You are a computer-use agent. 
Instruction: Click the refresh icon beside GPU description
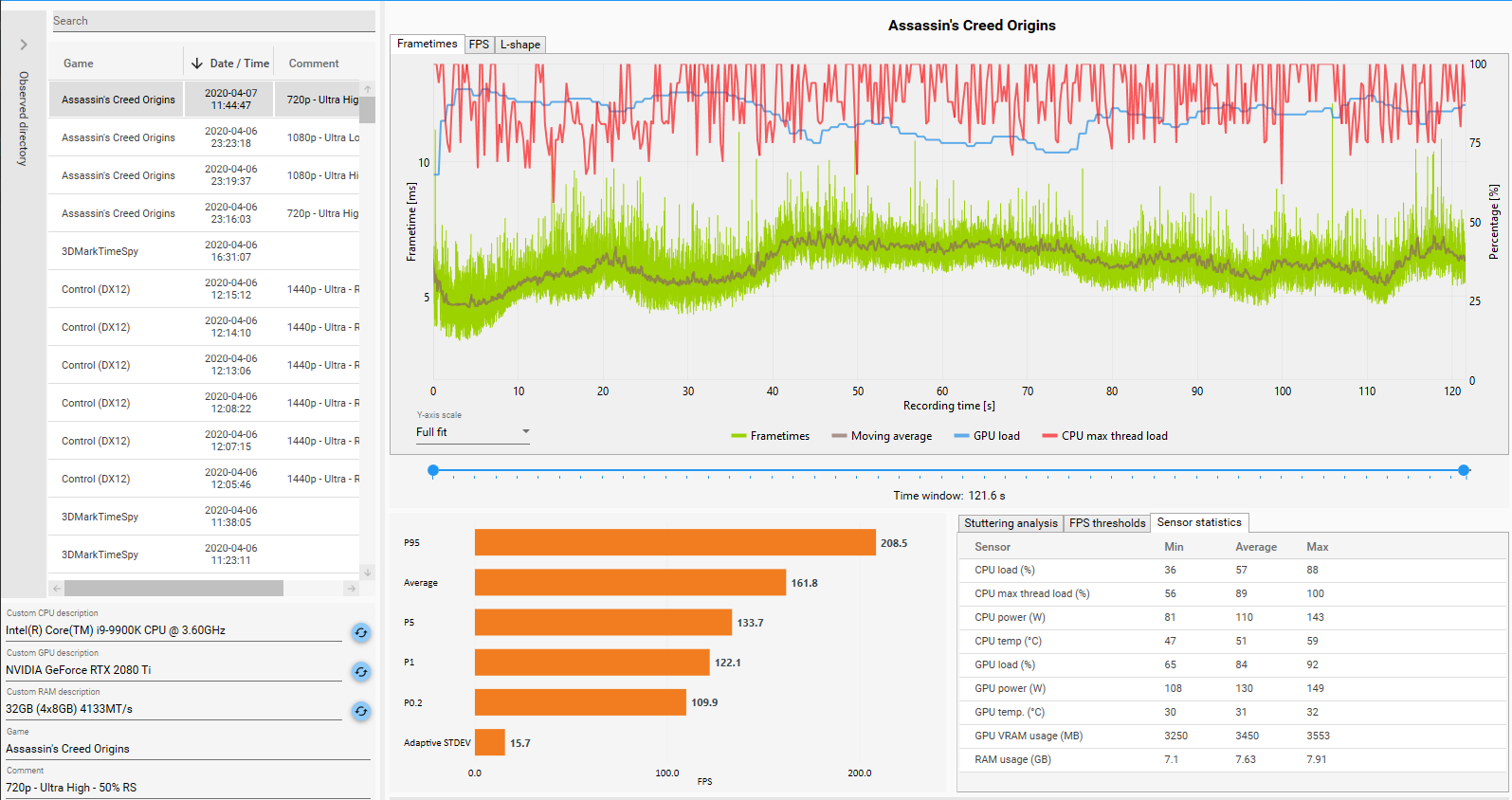tap(361, 672)
